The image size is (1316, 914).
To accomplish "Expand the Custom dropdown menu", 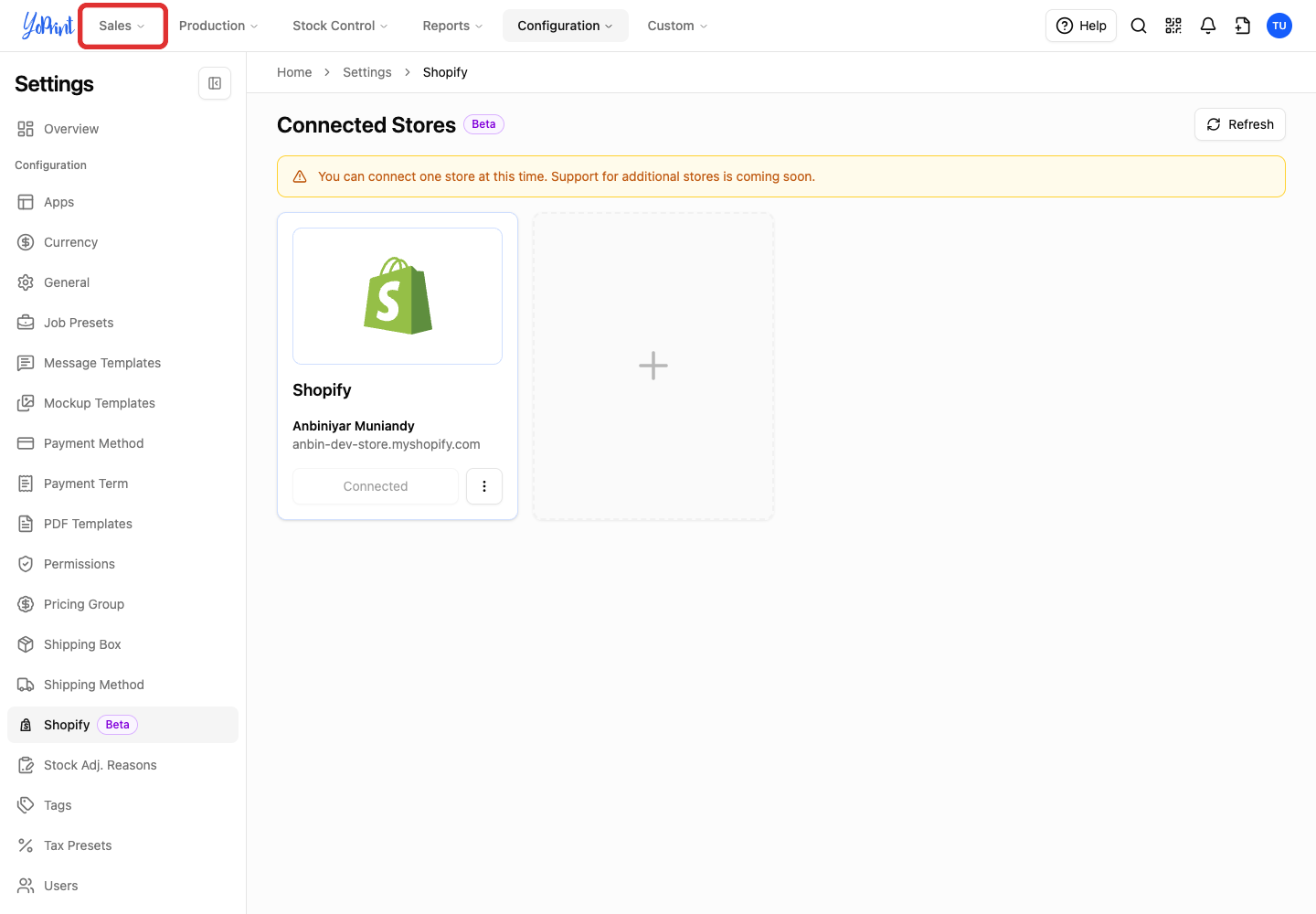I will point(677,26).
